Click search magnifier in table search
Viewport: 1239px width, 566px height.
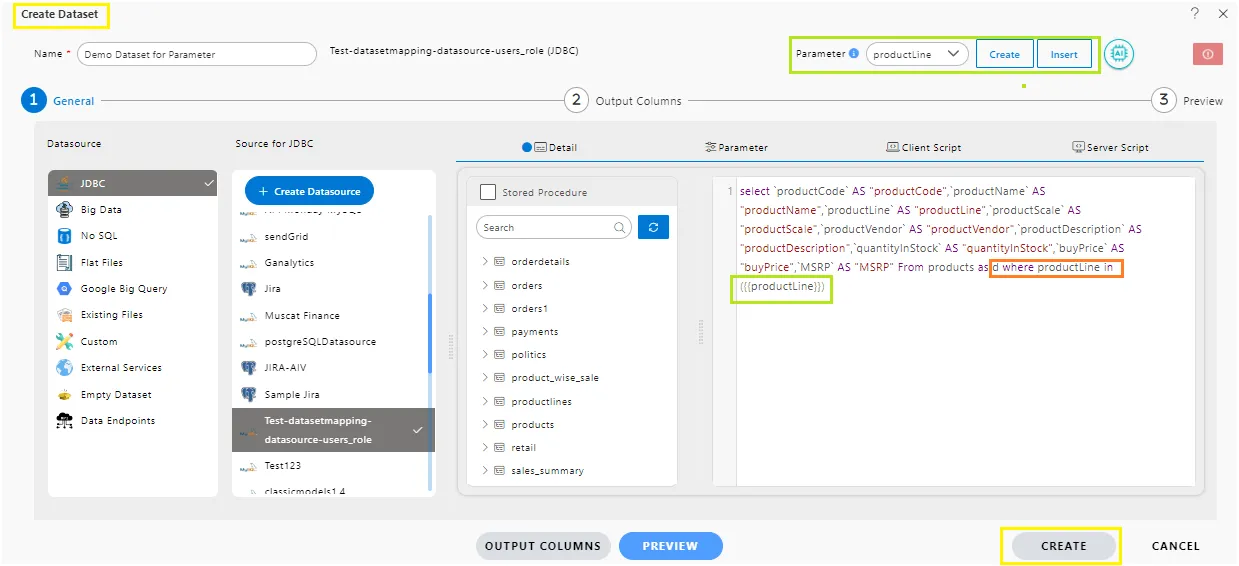620,228
